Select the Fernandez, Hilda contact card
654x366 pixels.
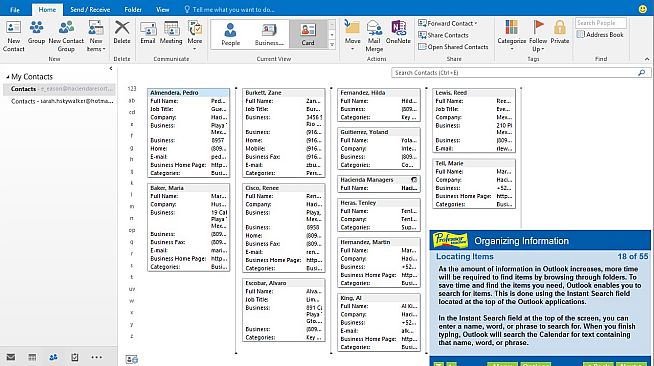point(379,105)
